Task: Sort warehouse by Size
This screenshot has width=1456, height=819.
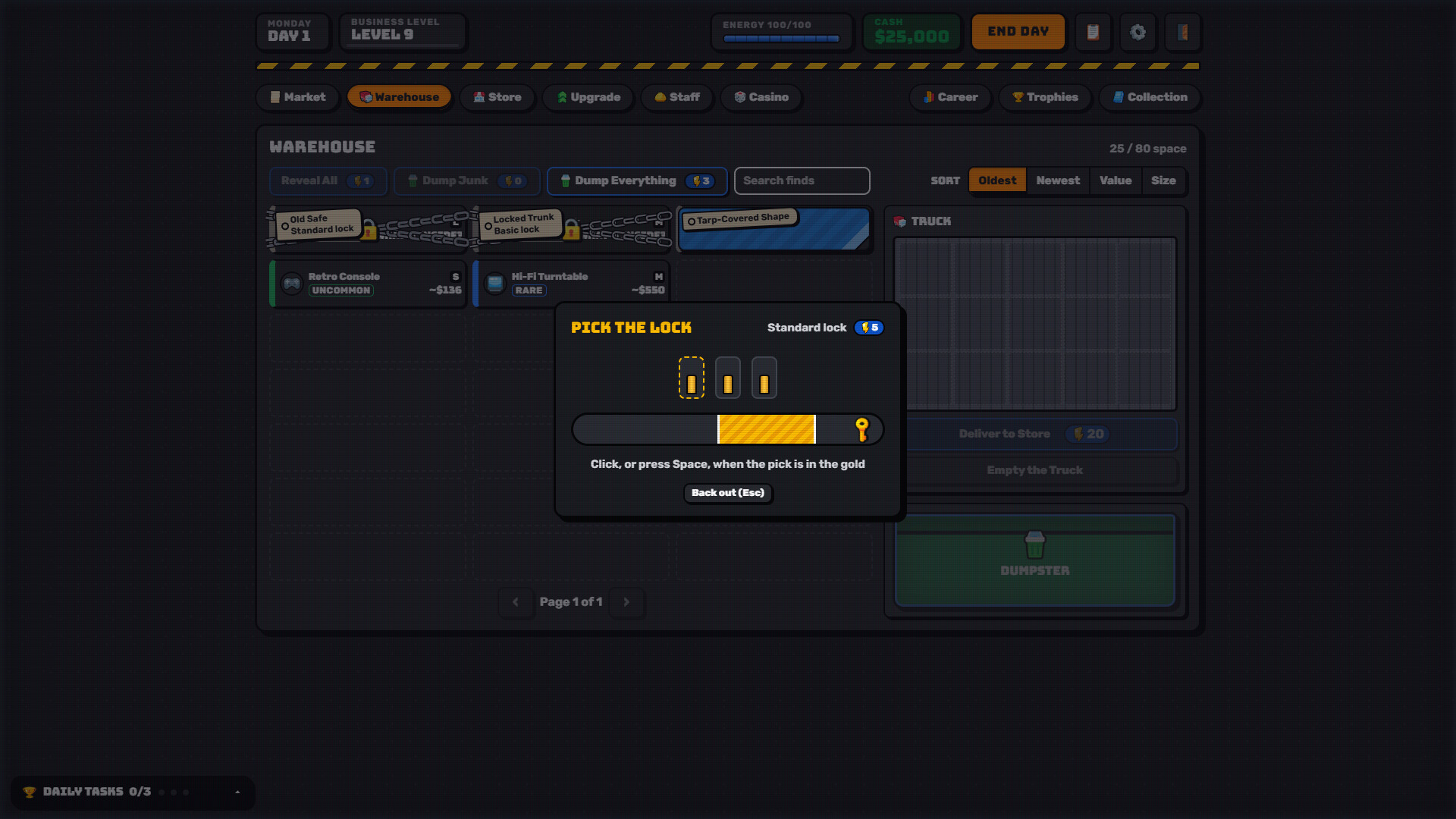Action: [x=1163, y=180]
